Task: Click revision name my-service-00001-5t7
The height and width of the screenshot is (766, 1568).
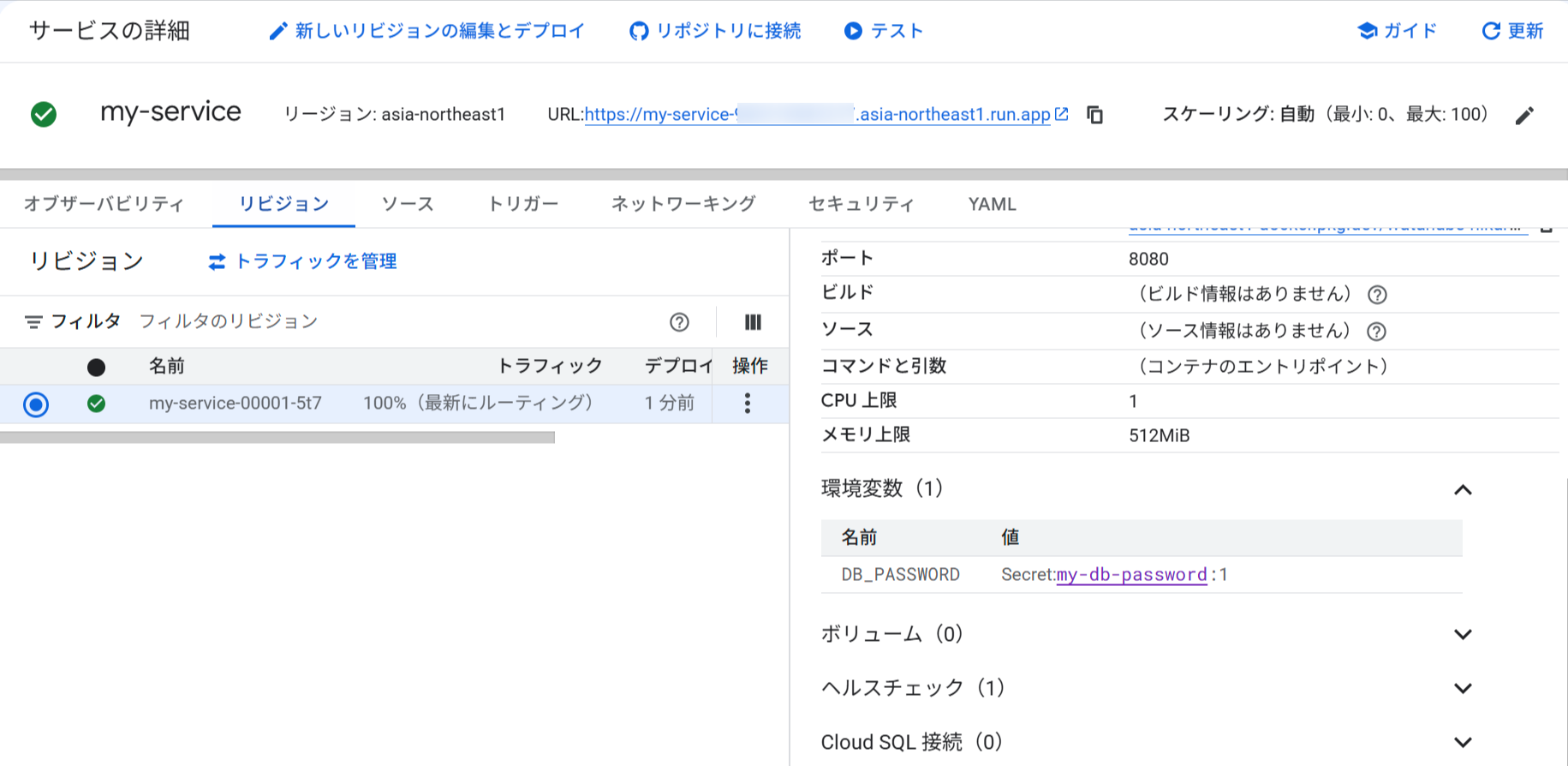Action: (235, 404)
